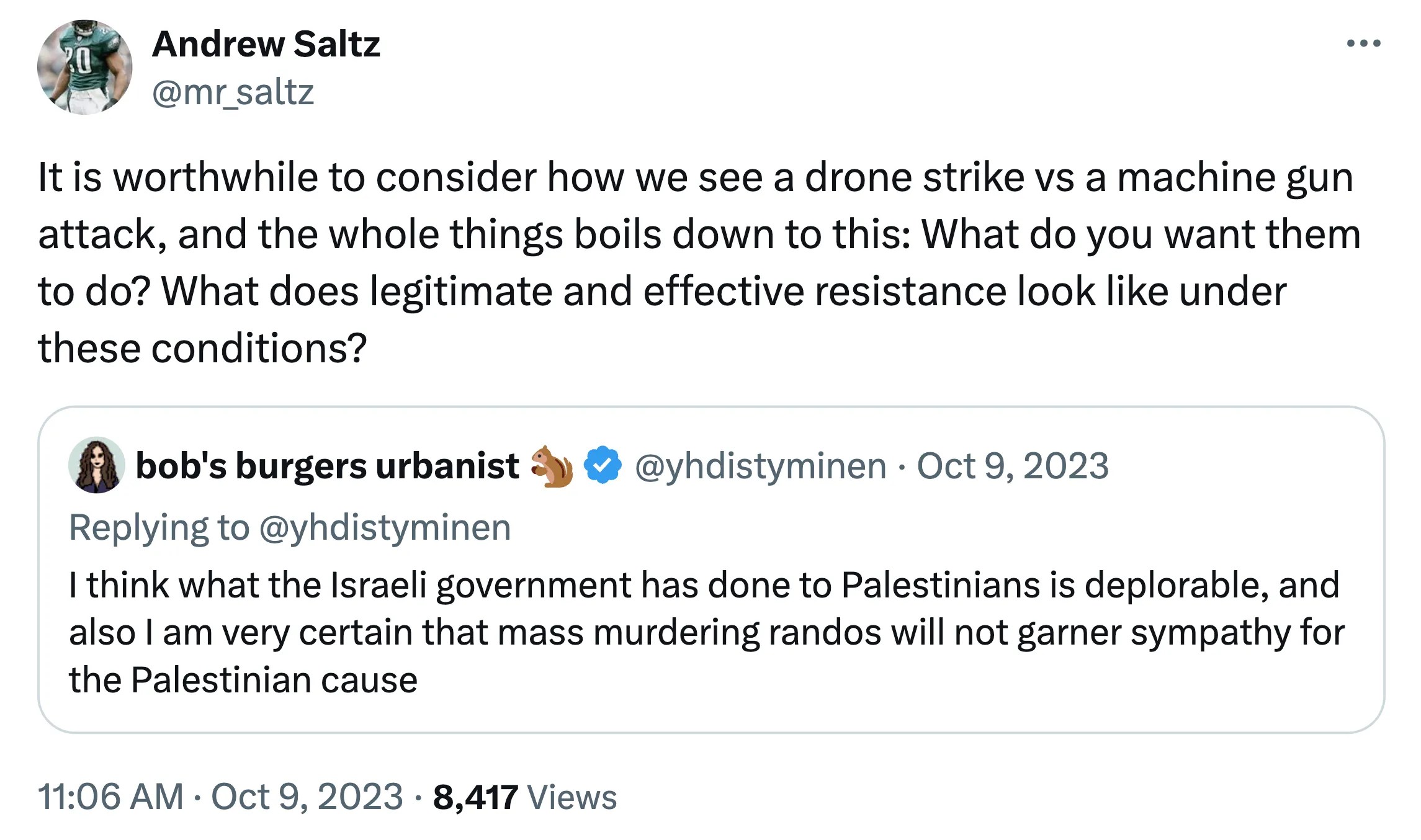The height and width of the screenshot is (840, 1421).
Task: Click the @yhdistyminen mention after "Replying to"
Action: point(385,528)
